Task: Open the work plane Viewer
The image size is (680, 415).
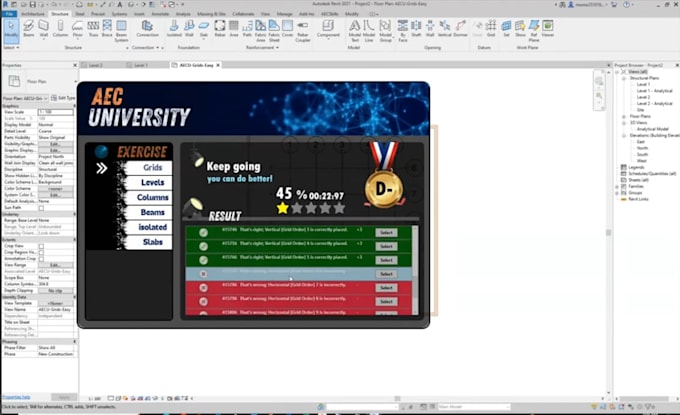Action: pyautogui.click(x=548, y=29)
